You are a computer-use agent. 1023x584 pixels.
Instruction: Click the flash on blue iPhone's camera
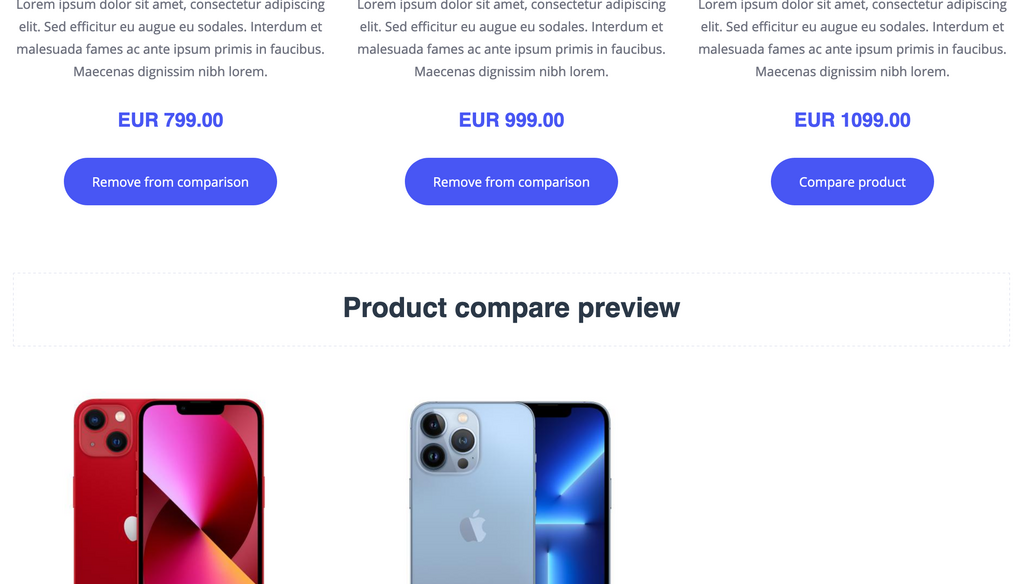(463, 418)
